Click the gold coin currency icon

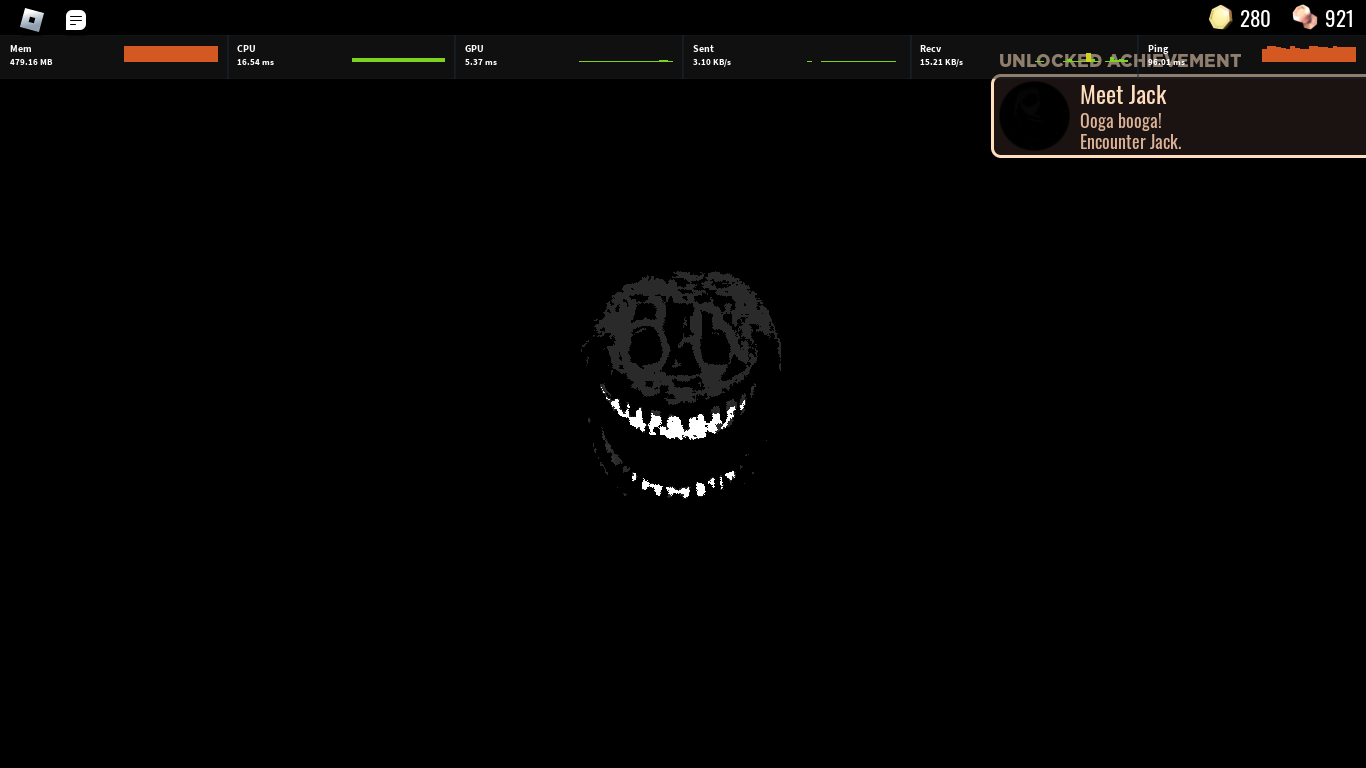pyautogui.click(x=1220, y=17)
